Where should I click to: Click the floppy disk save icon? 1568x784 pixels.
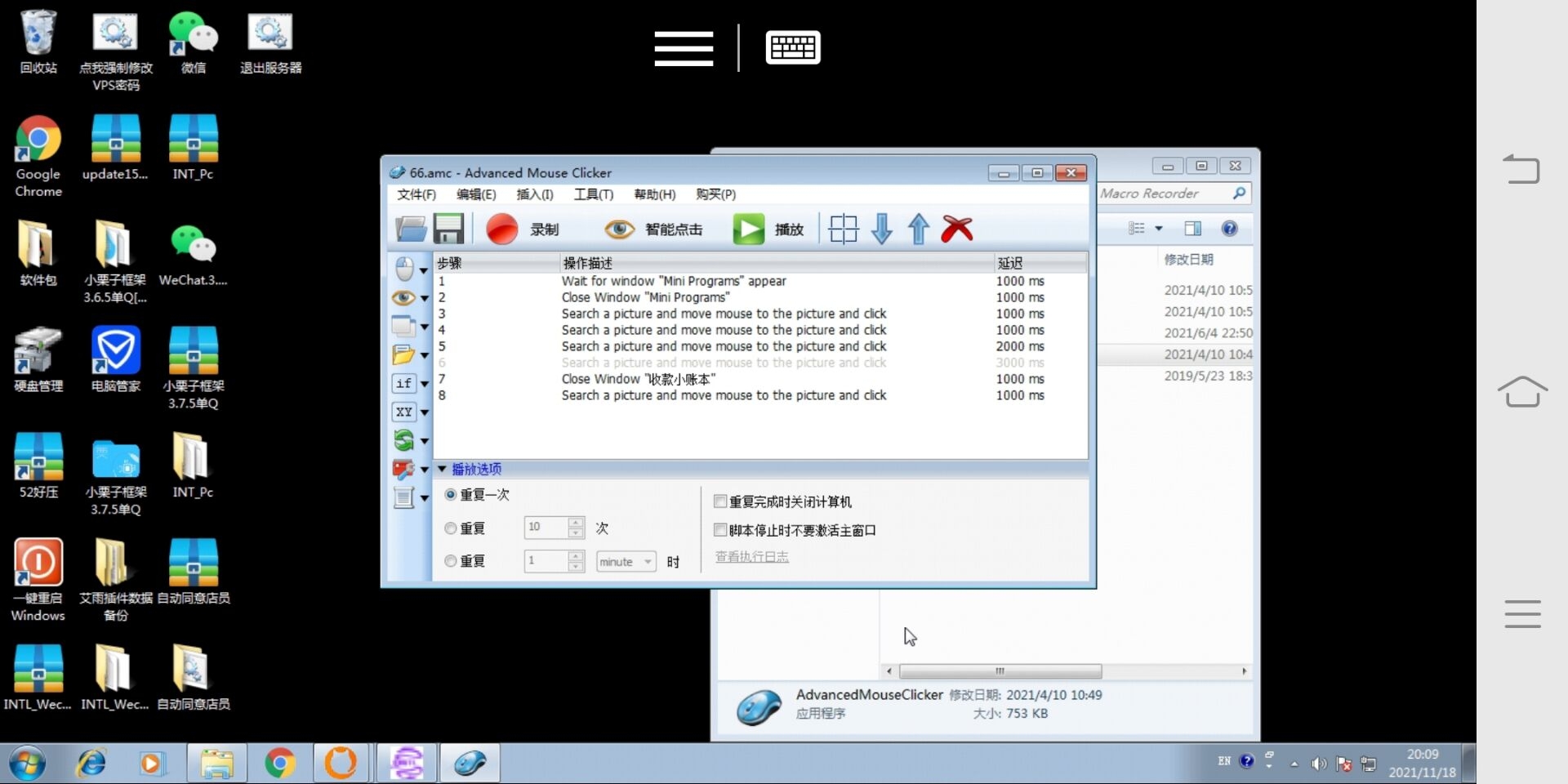point(448,229)
